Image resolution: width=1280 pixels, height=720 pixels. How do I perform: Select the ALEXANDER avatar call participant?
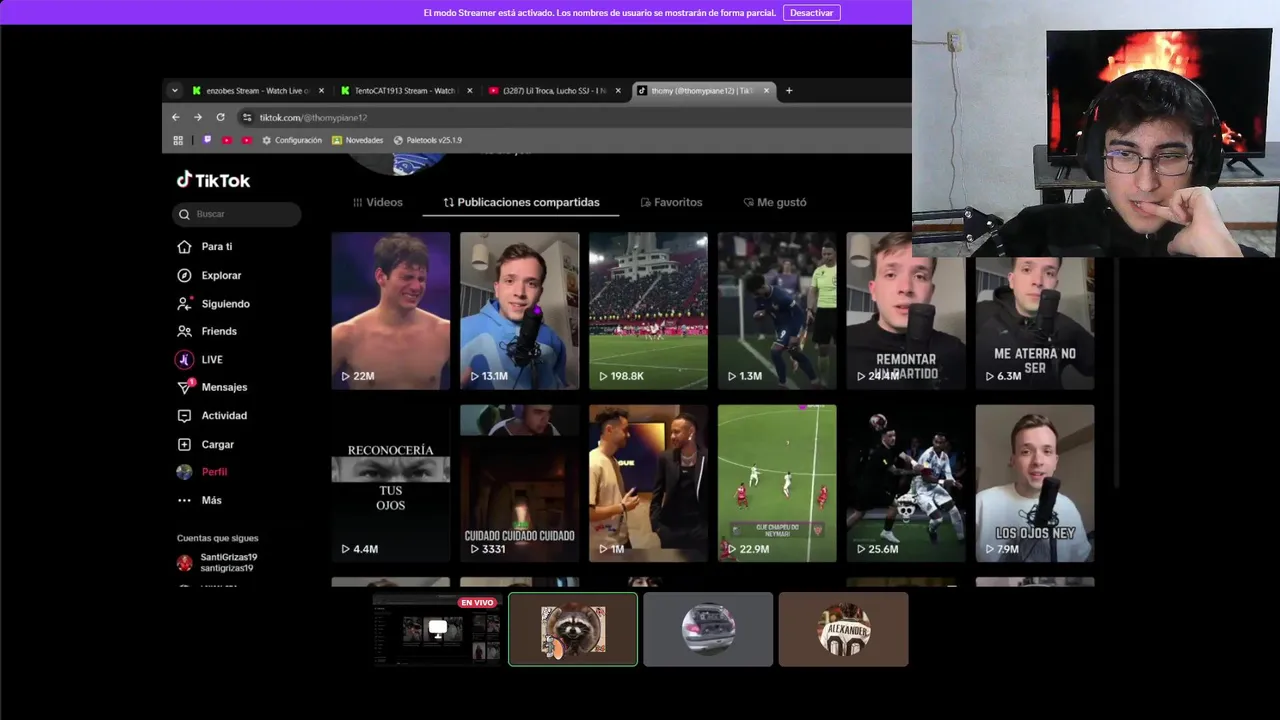[843, 629]
